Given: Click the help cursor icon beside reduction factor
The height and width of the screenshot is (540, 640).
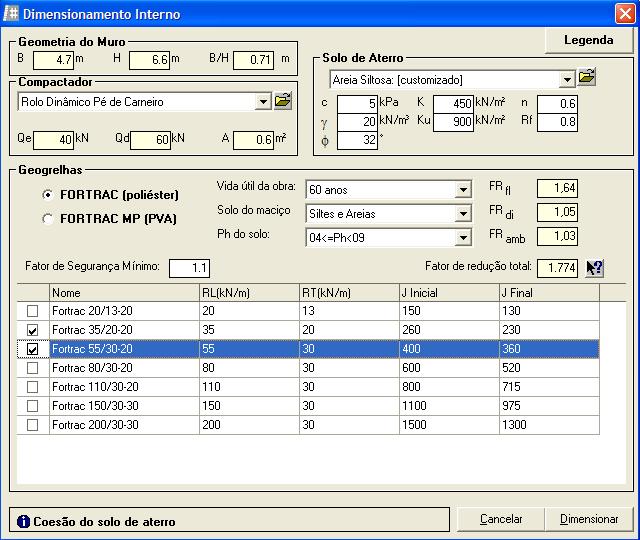Looking at the screenshot, I should click(x=594, y=268).
